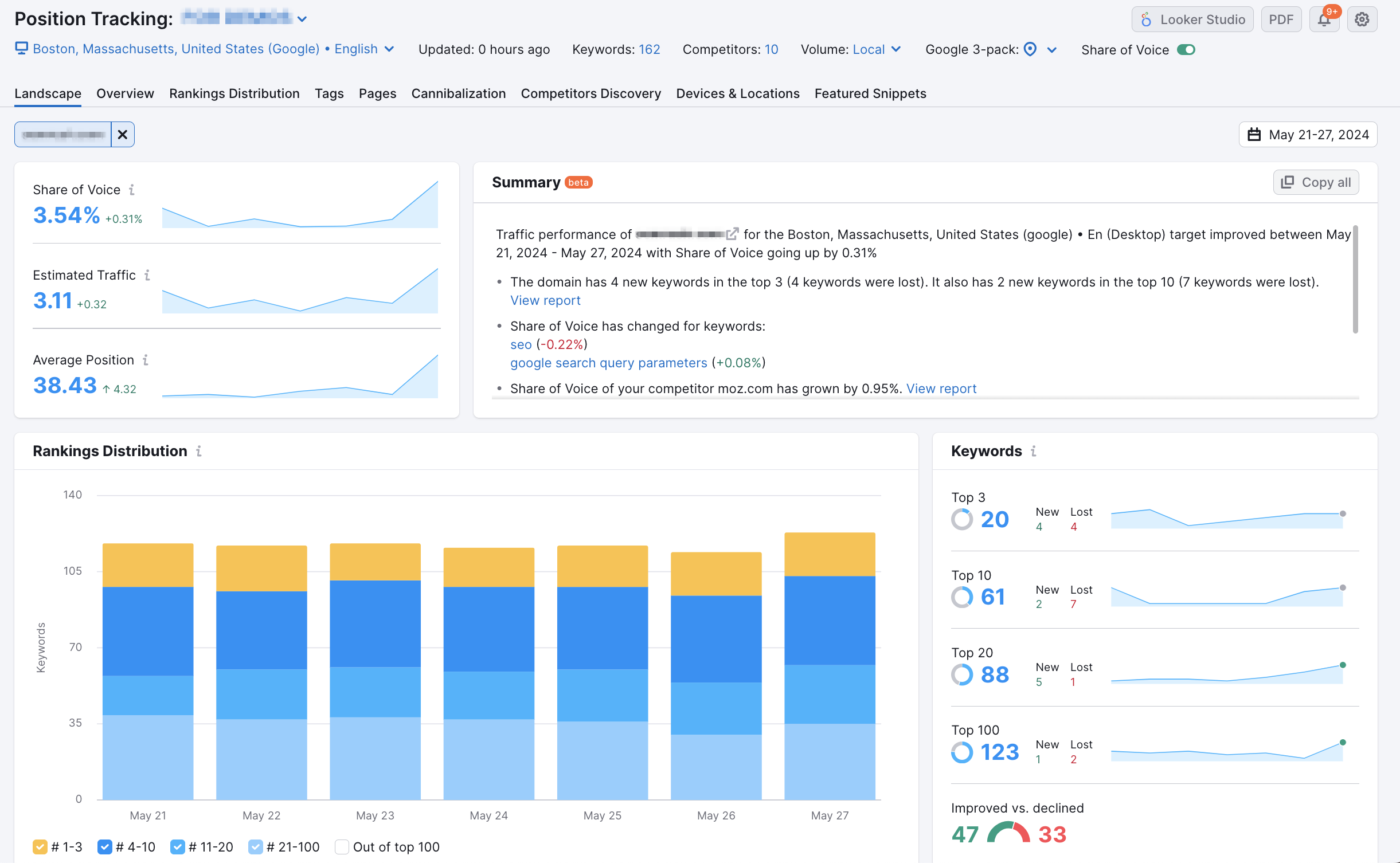Expand the project name dropdown chevron

point(302,19)
